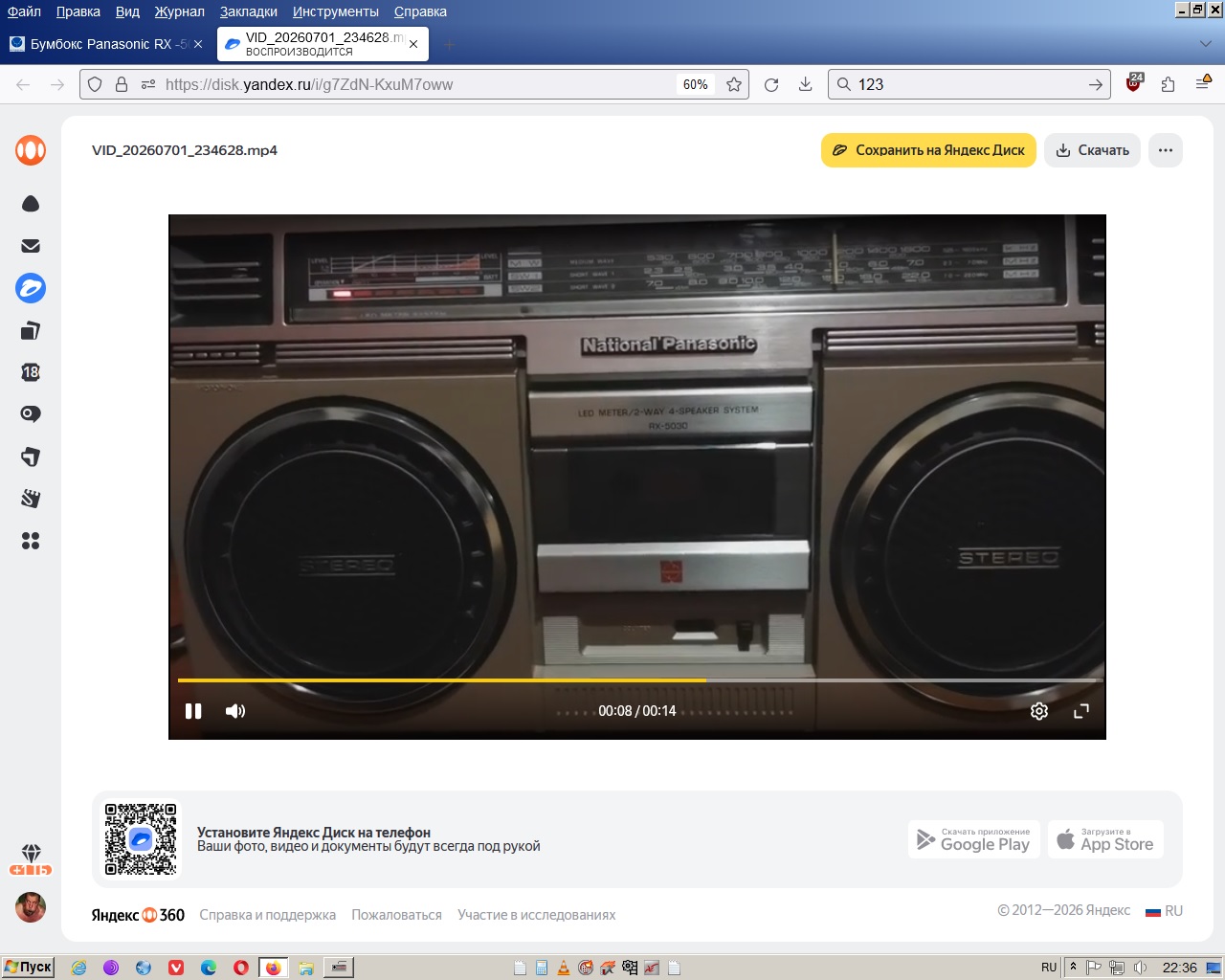Close the VID_20260701_234628 tab
Viewport: 1225px width, 980px height.
click(413, 44)
